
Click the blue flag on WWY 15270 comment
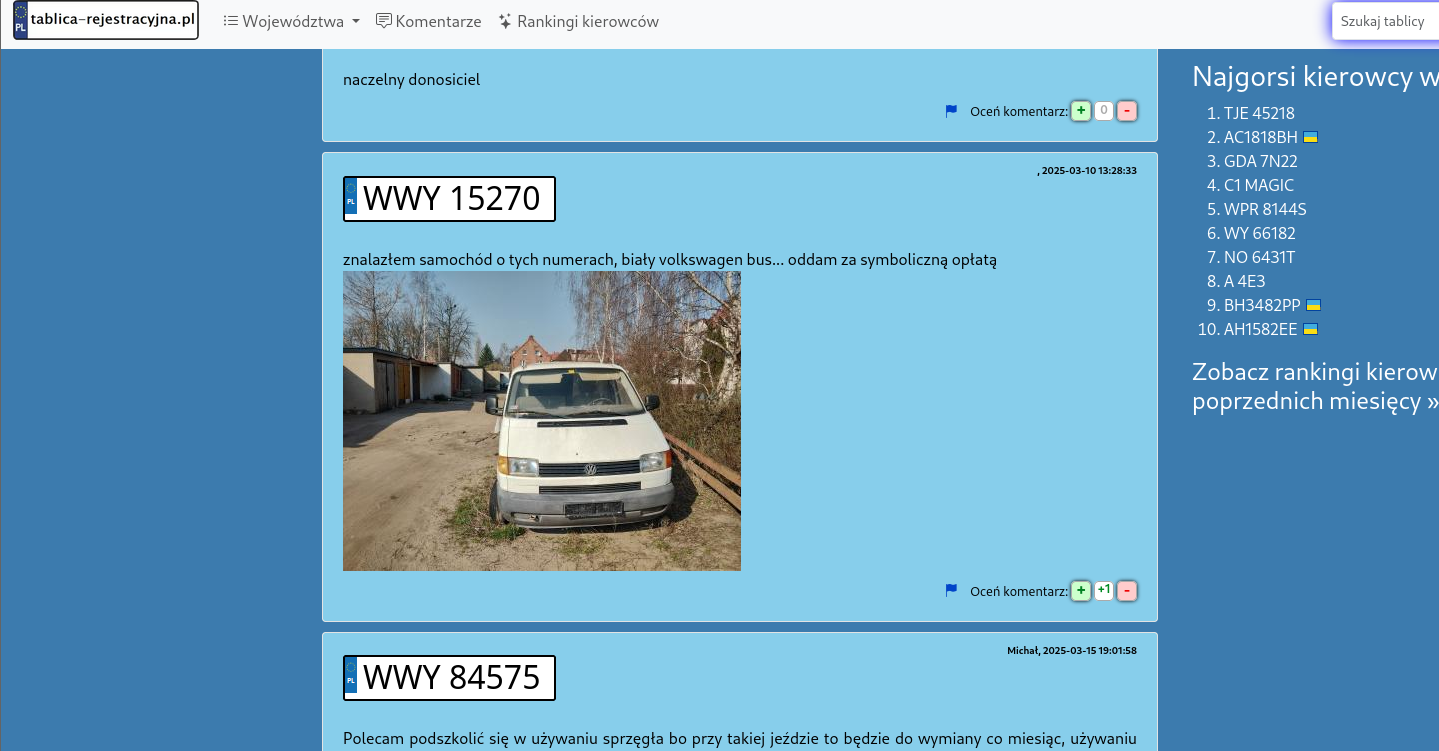coord(951,591)
